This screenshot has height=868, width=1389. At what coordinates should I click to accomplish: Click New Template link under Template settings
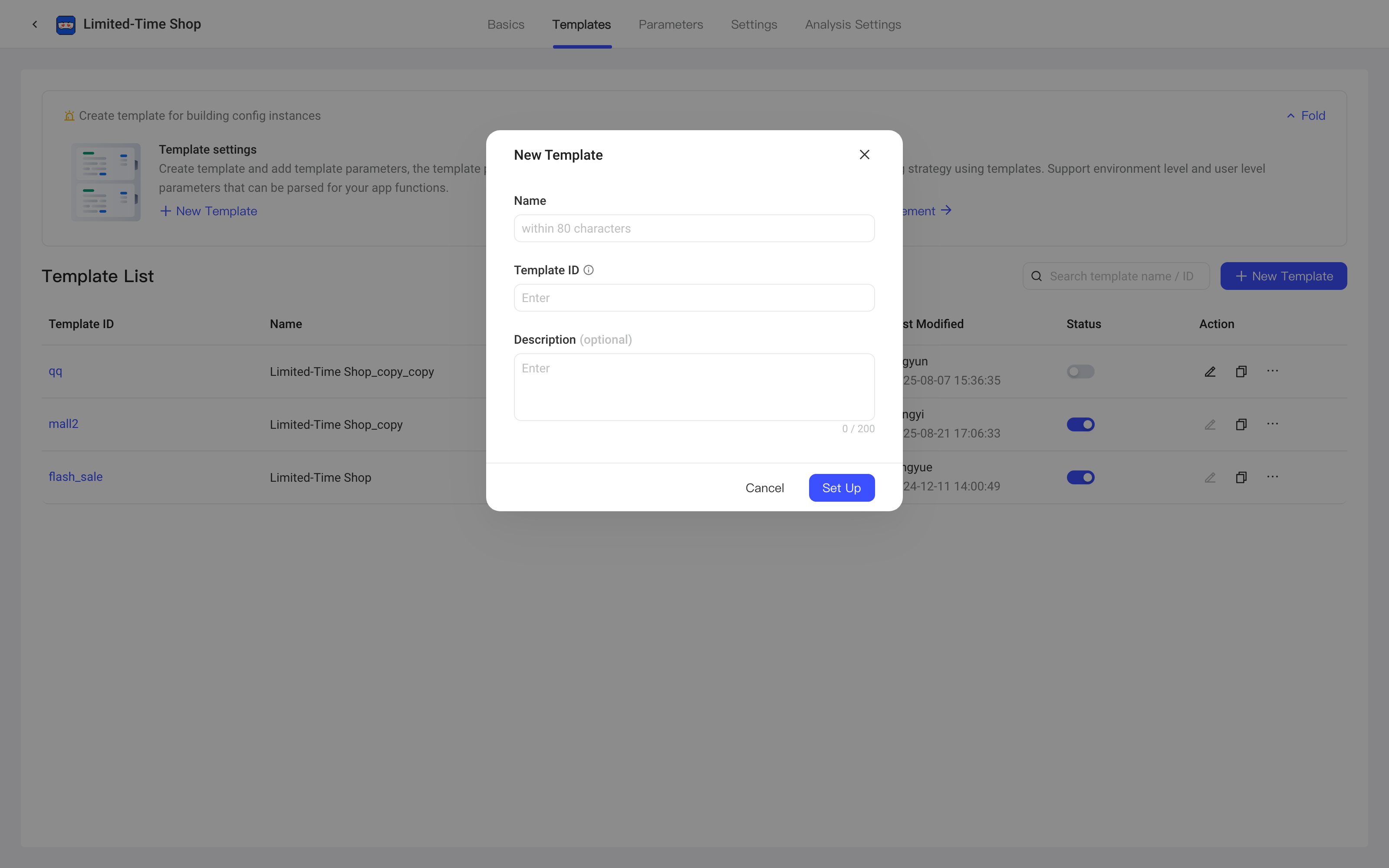click(x=208, y=210)
